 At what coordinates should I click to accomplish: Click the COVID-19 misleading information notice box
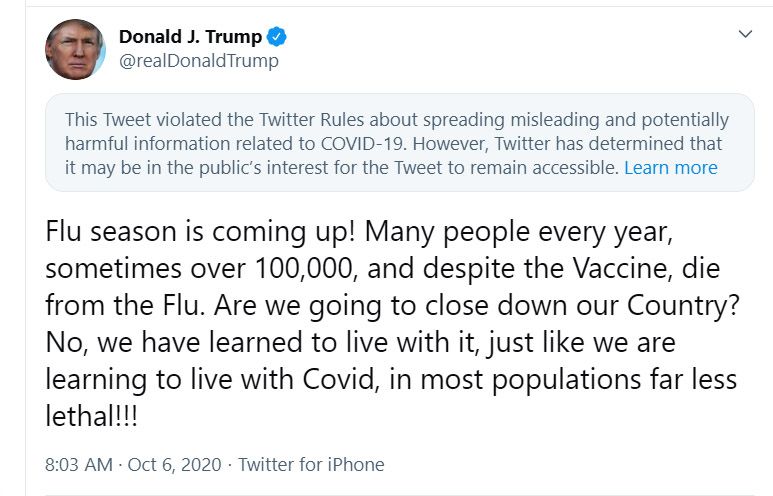(x=399, y=142)
